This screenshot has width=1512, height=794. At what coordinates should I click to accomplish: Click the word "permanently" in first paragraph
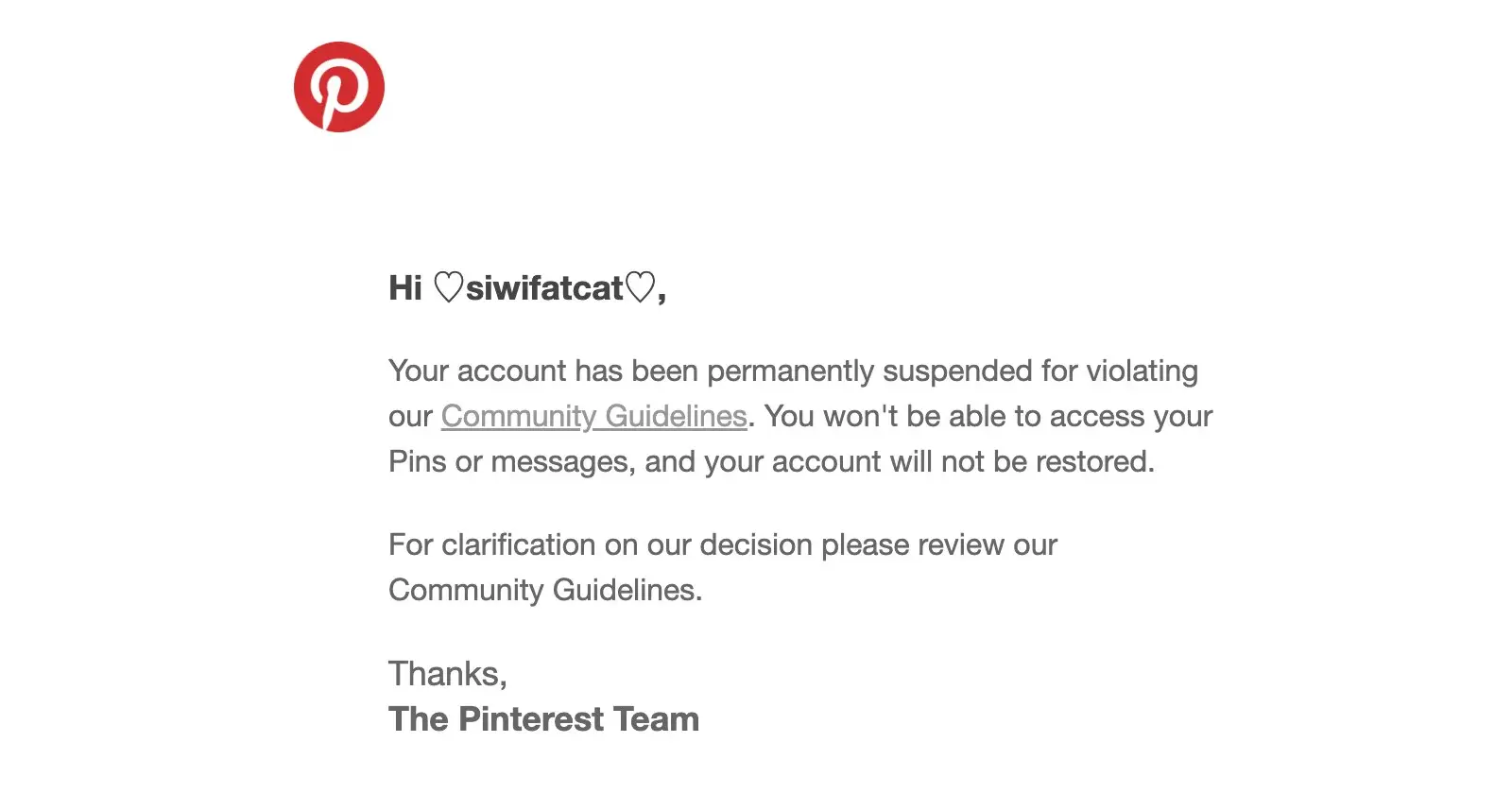pos(790,371)
